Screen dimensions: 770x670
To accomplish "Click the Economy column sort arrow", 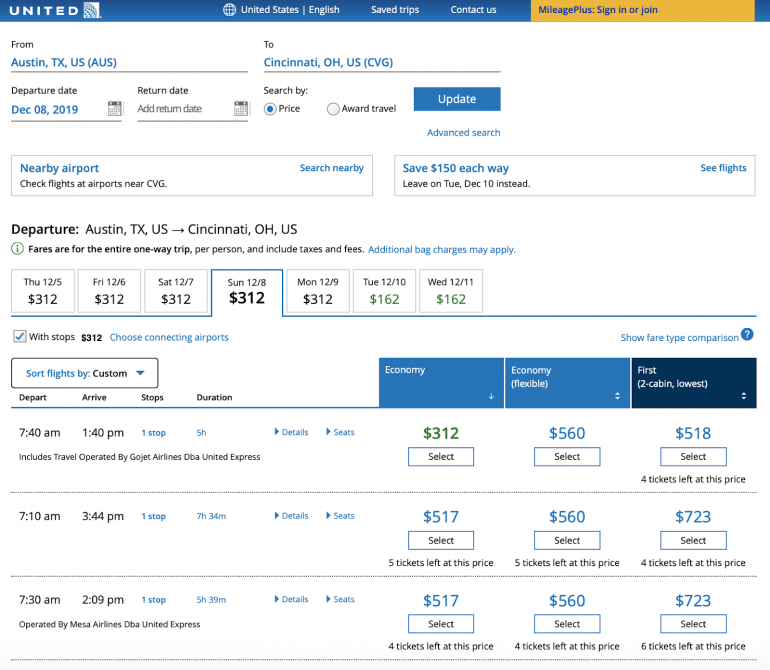I will tap(490, 396).
